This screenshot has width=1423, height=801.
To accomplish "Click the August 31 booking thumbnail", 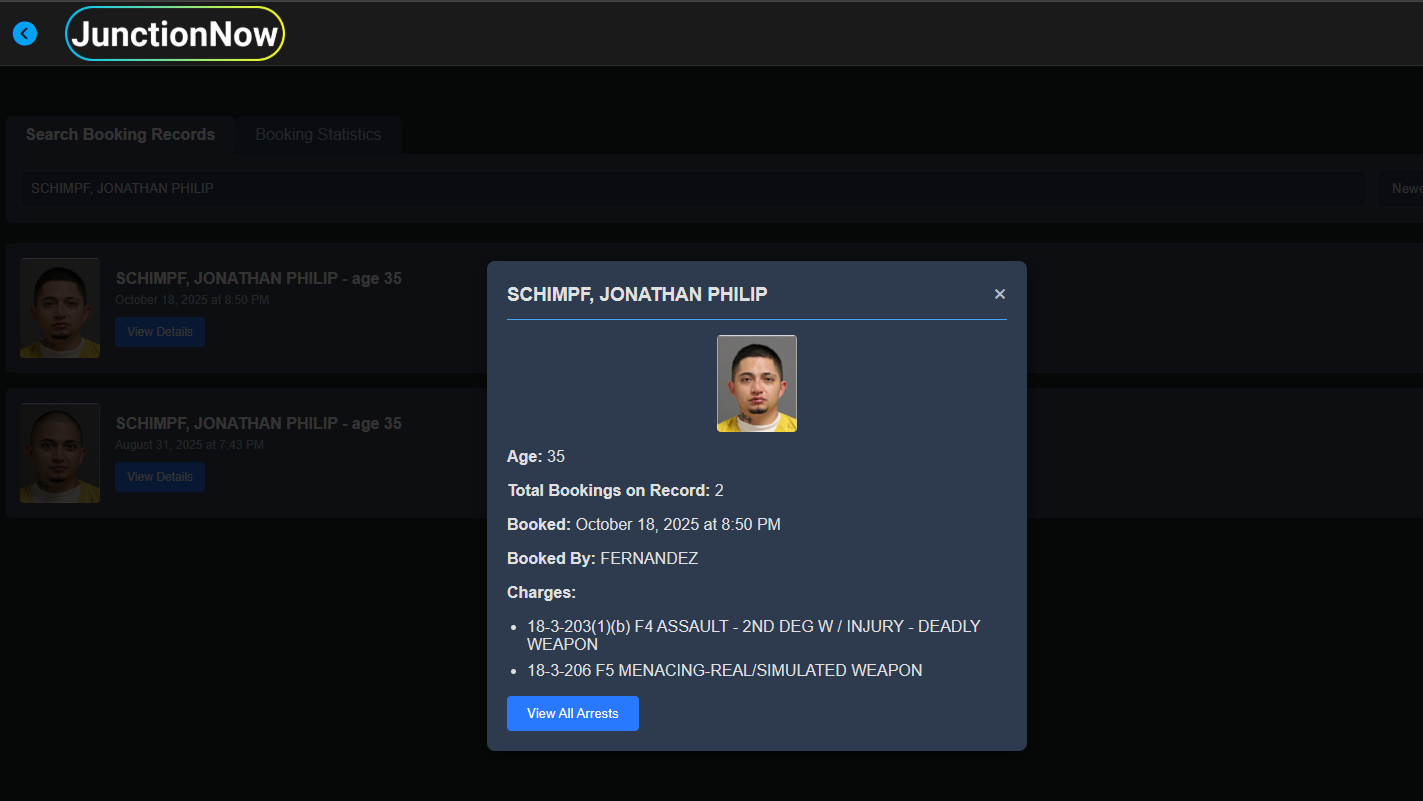I will pos(60,453).
